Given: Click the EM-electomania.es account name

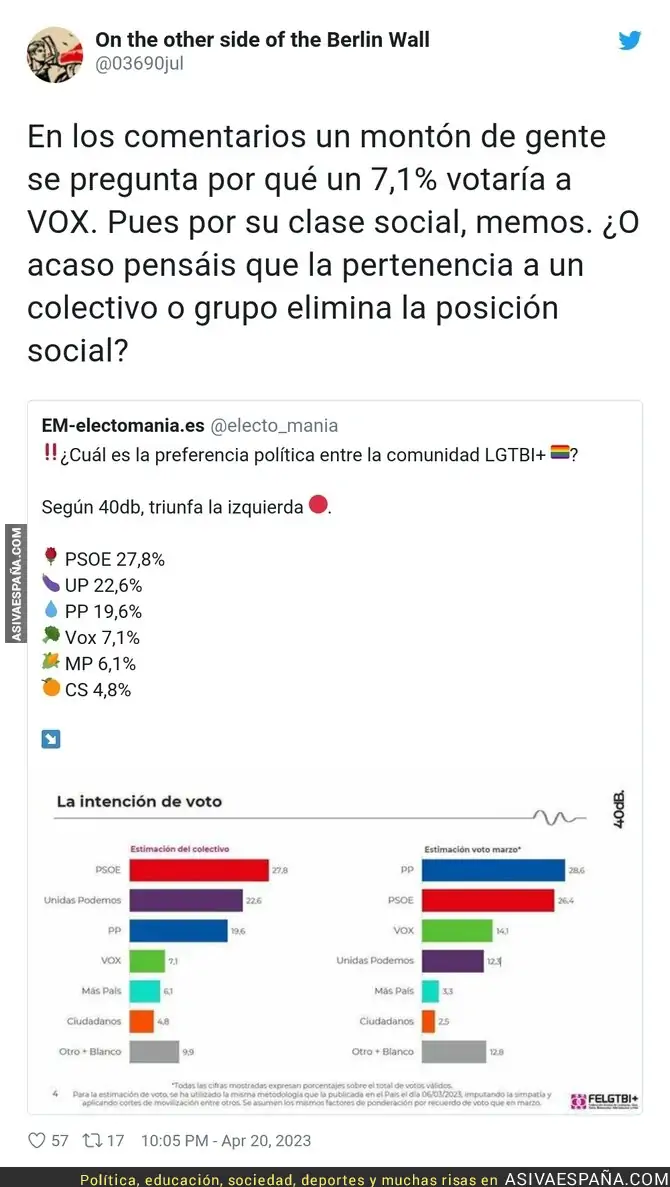Looking at the screenshot, I should click(x=122, y=426).
